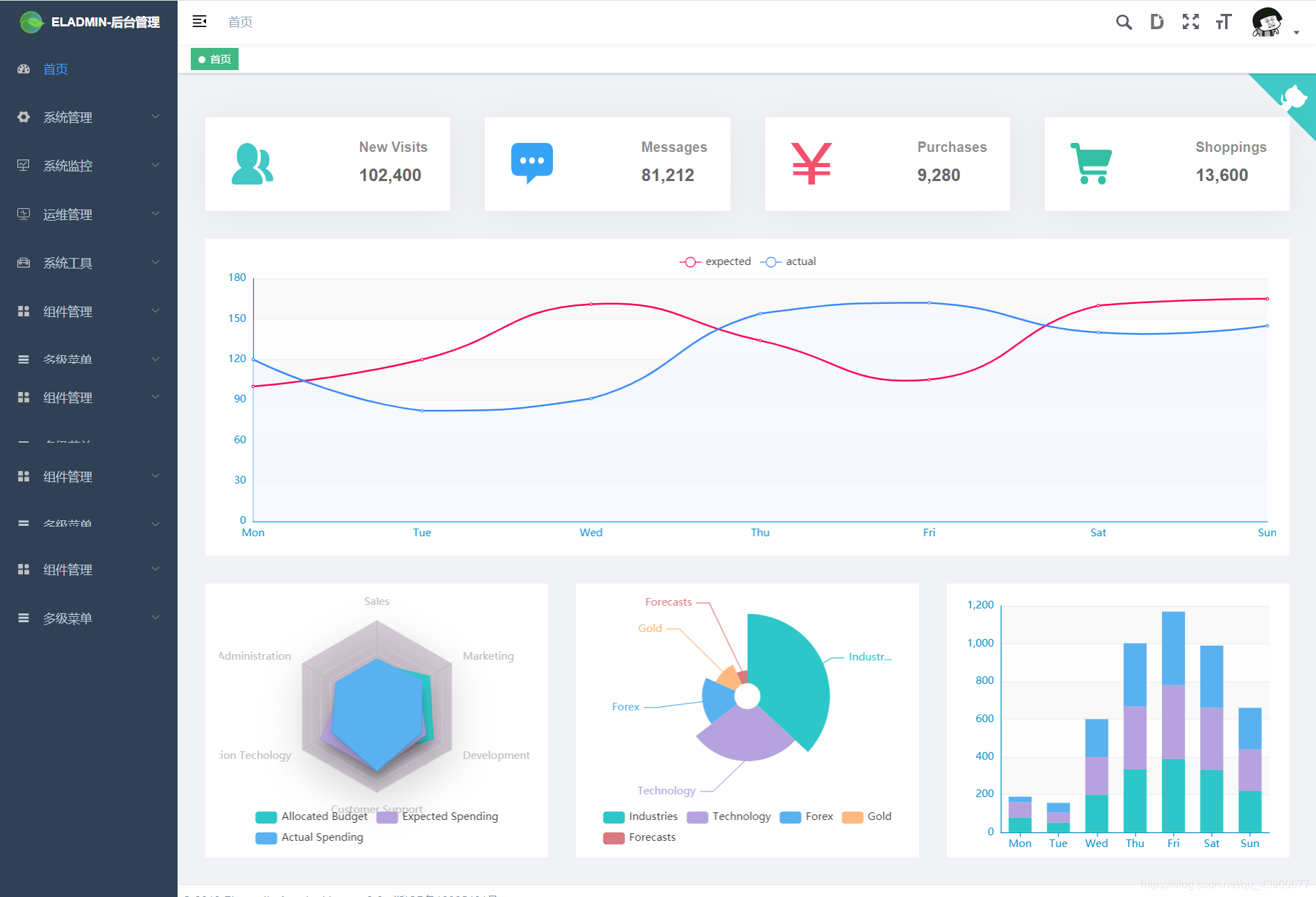The image size is (1316, 897).
Task: Toggle Technology in the pie chart legend row
Action: tap(728, 817)
